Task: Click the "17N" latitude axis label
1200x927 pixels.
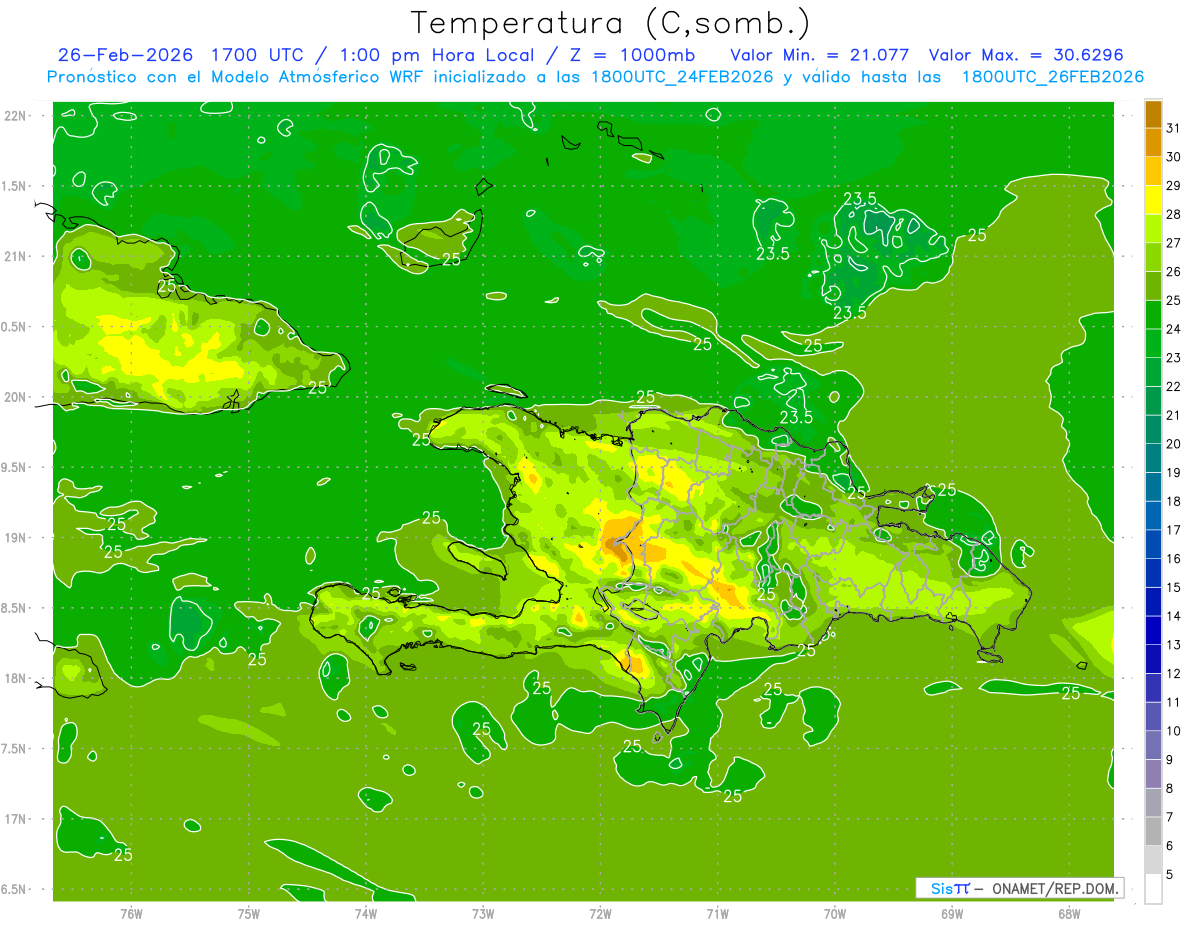Action: pos(15,819)
